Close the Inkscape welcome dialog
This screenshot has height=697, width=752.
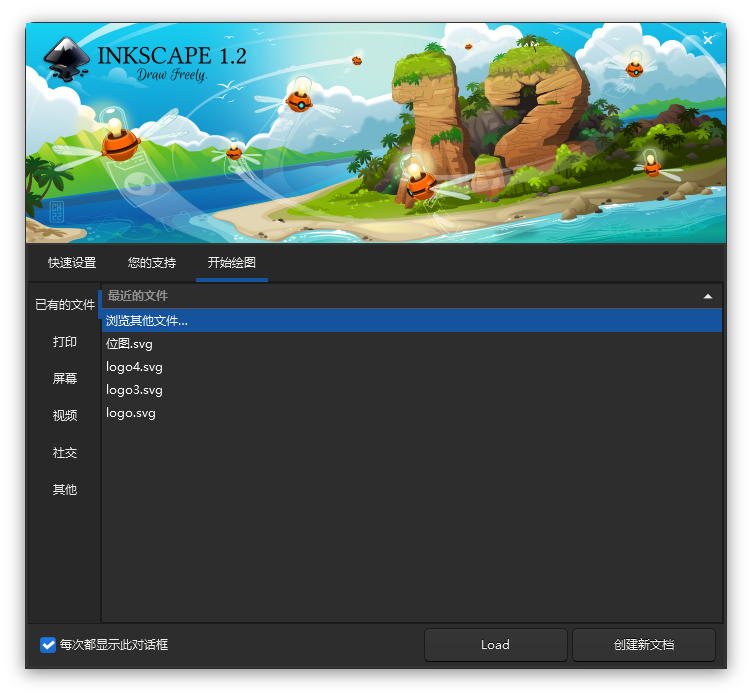(x=707, y=40)
